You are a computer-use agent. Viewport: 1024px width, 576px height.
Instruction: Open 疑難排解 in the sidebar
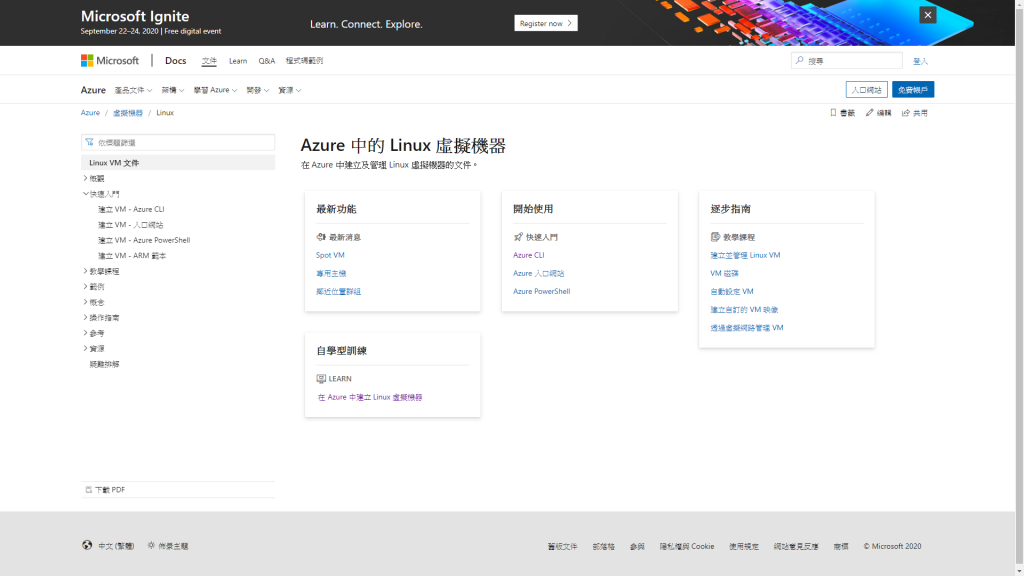[x=104, y=364]
